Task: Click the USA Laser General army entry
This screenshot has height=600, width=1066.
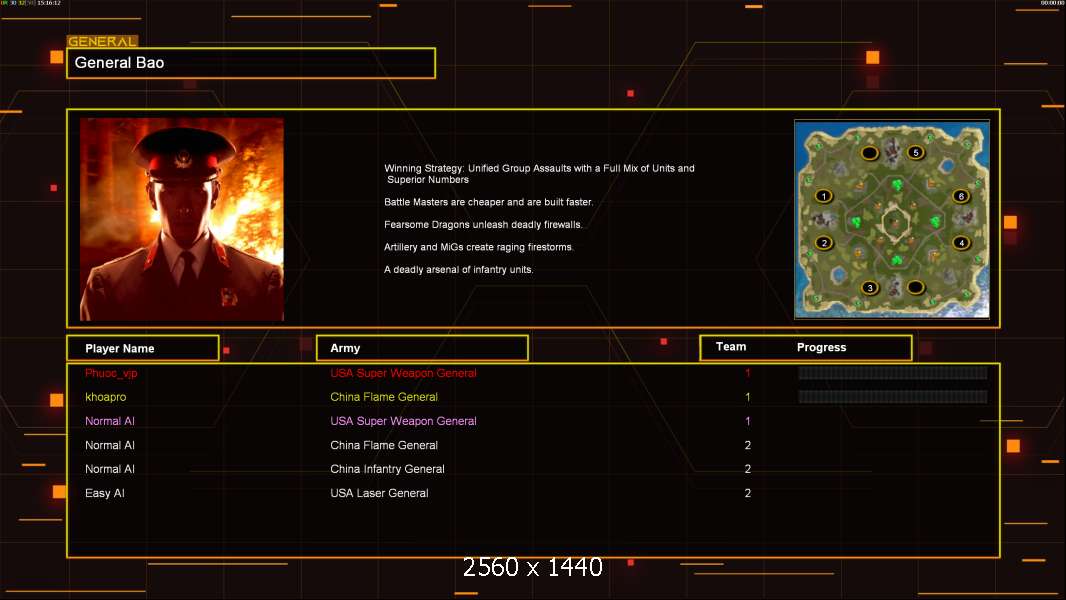Action: click(379, 493)
